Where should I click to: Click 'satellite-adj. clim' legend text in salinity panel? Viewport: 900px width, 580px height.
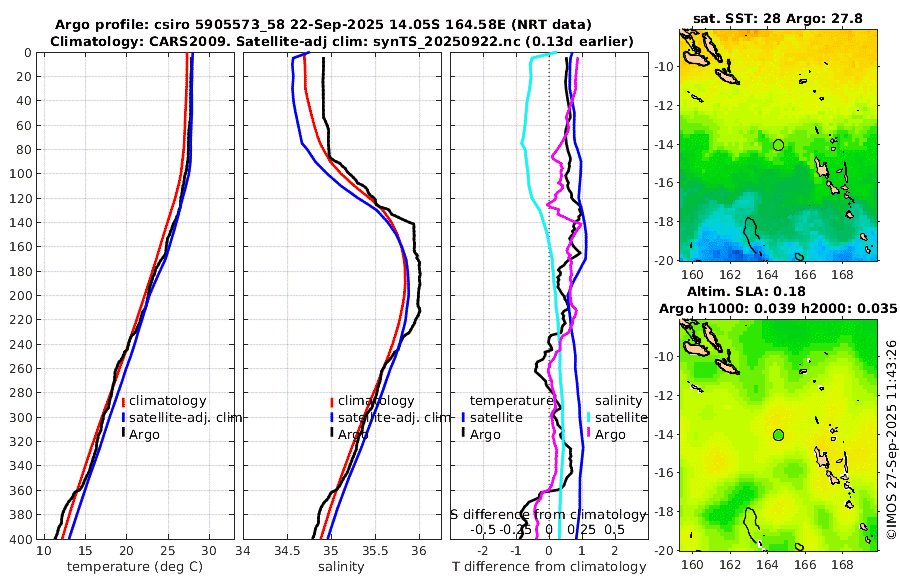point(394,417)
